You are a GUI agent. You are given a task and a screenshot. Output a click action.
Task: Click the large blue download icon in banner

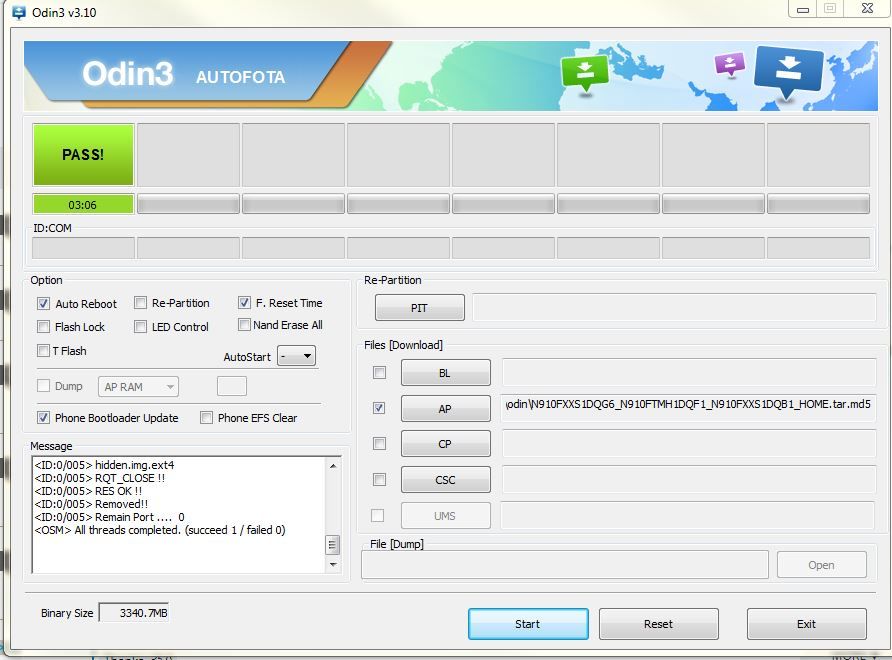788,72
